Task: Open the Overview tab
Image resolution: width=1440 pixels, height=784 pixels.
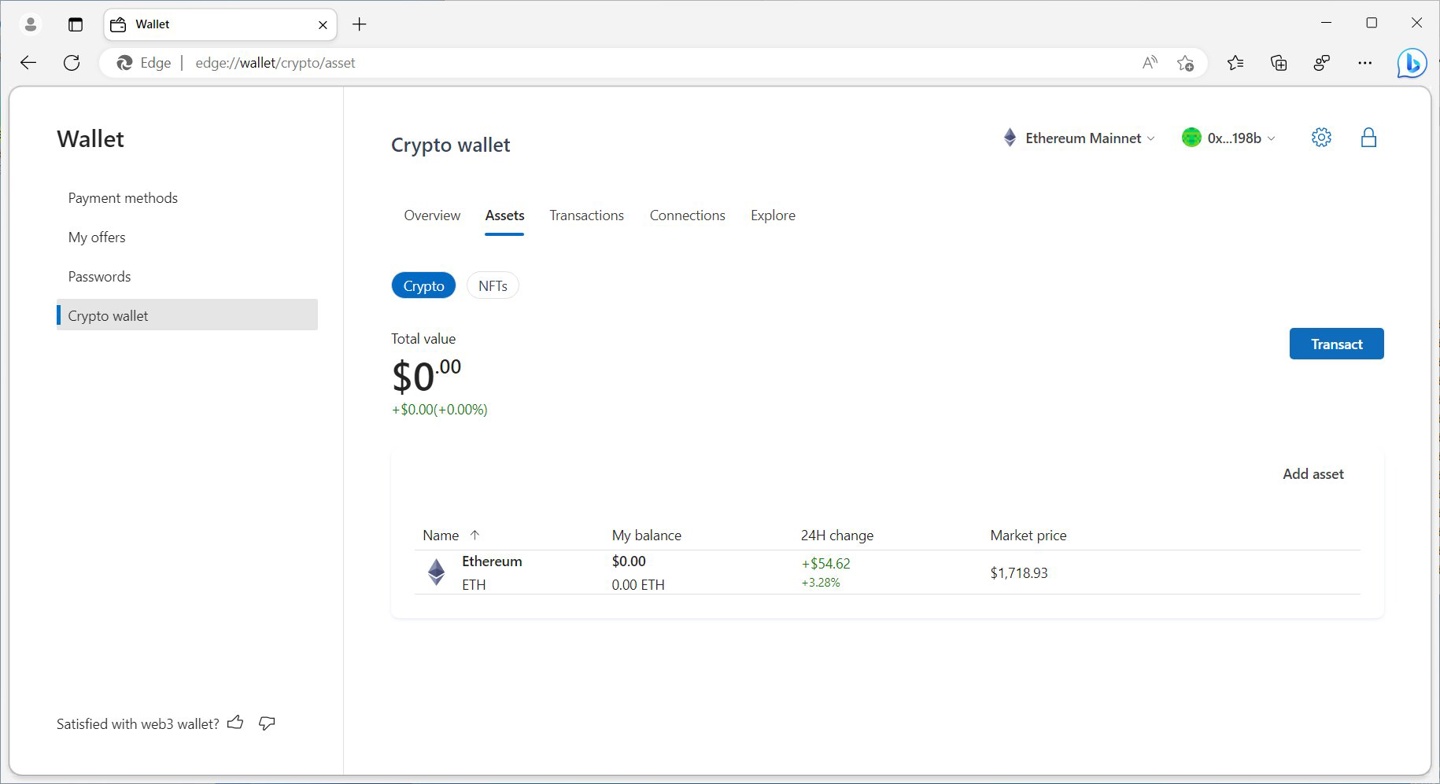Action: coord(432,216)
